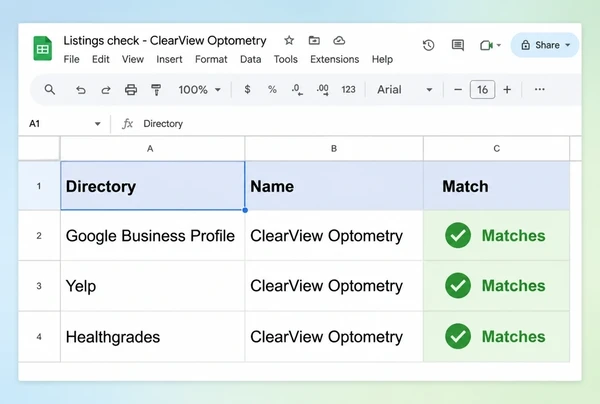600x404 pixels.
Task: Open the Insert menu
Action: point(169,59)
